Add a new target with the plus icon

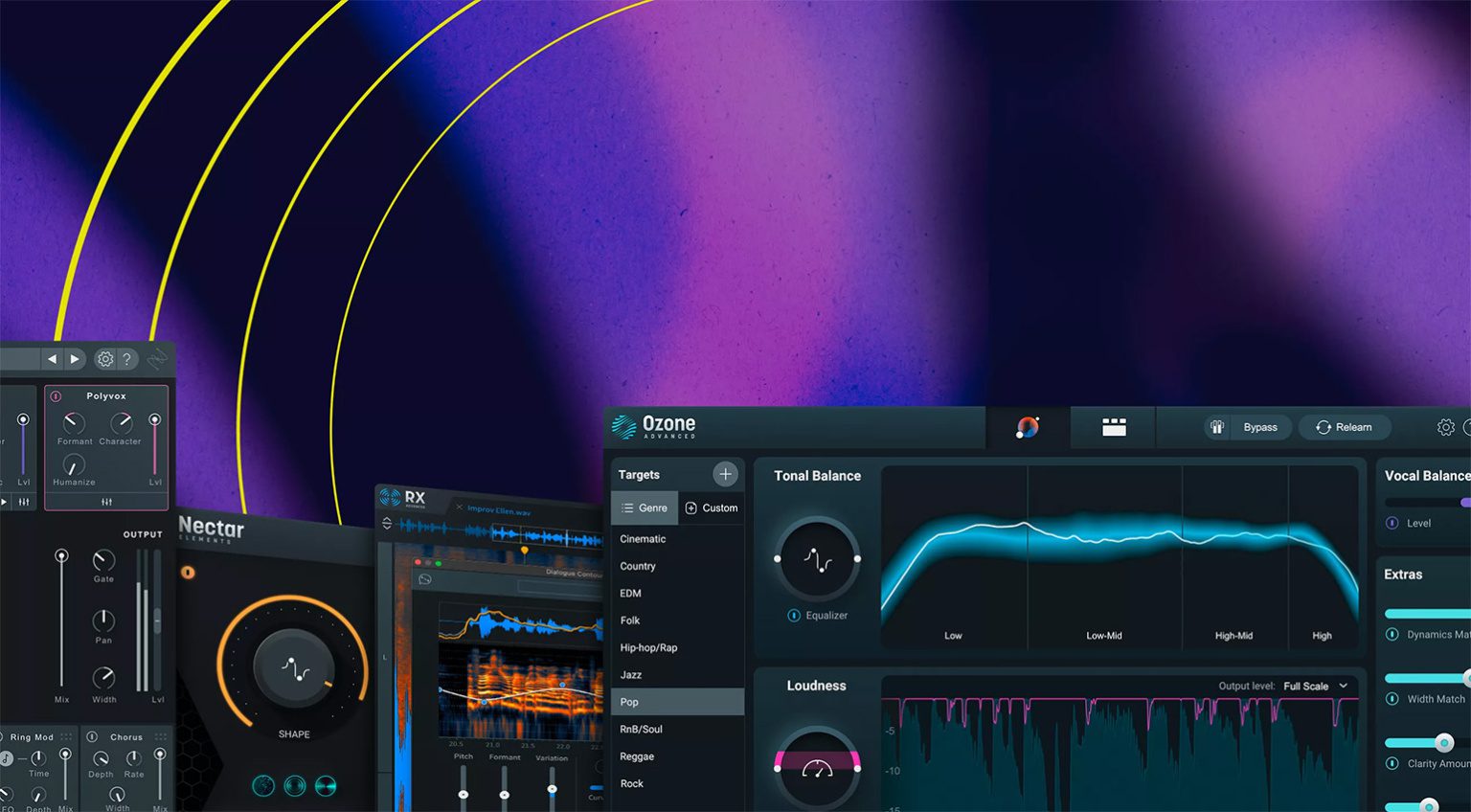click(x=725, y=474)
